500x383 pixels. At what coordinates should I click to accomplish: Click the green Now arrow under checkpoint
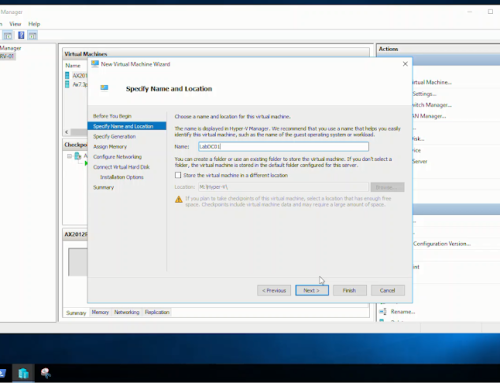pyautogui.click(x=86, y=163)
